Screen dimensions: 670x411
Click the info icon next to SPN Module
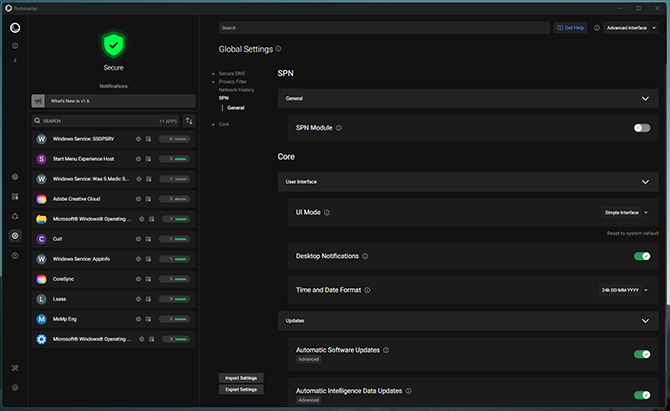pos(338,128)
